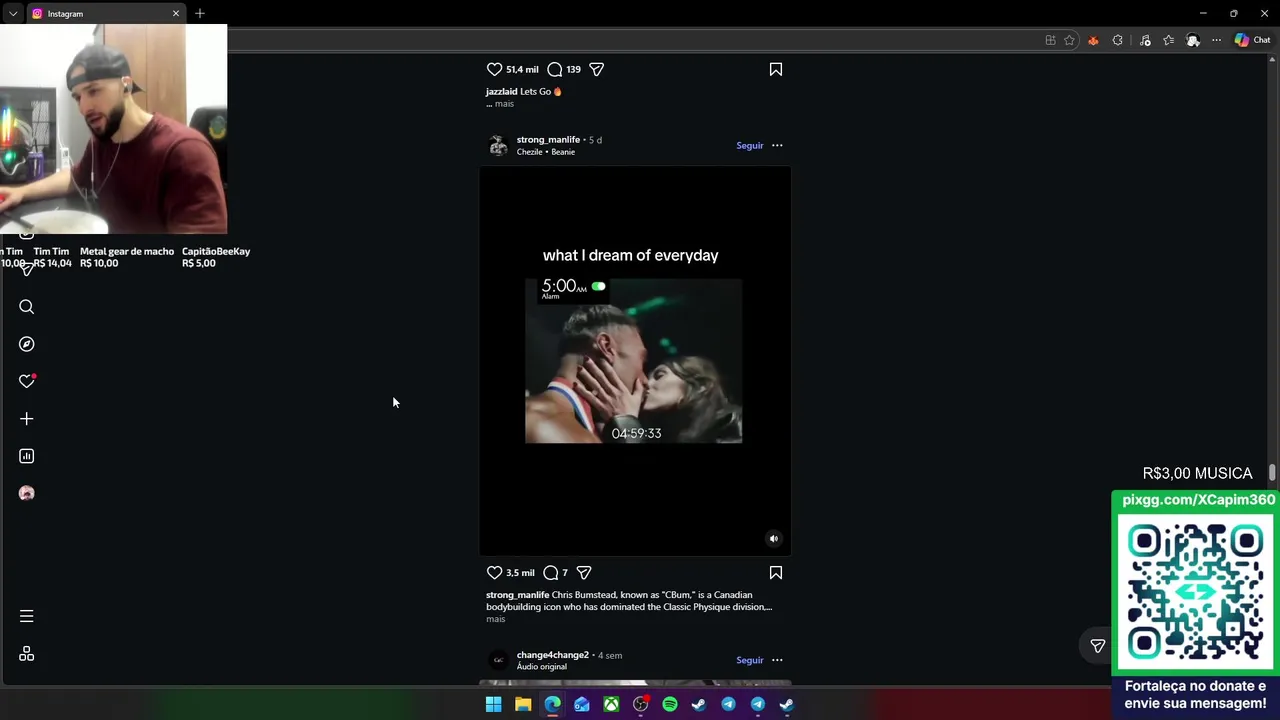
Task: Open Edge settings and more menu
Action: (1216, 40)
